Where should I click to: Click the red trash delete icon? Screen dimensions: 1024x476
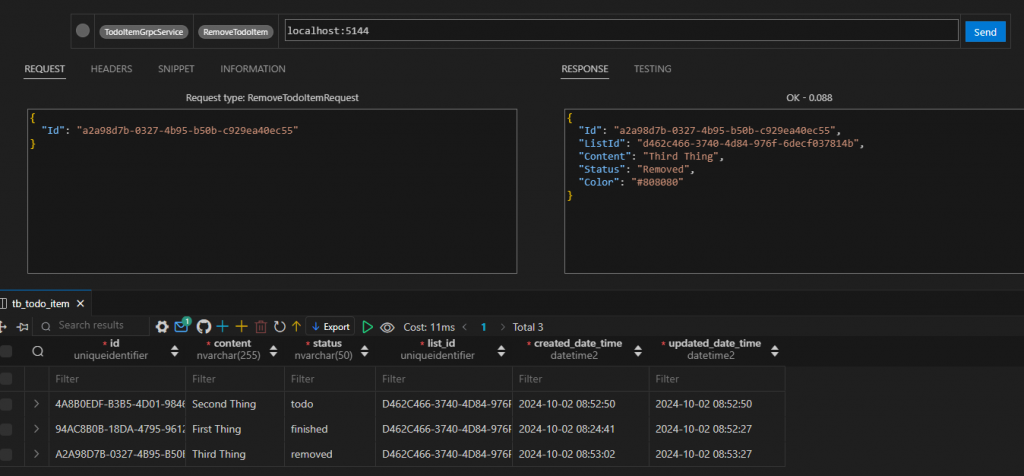[x=261, y=327]
